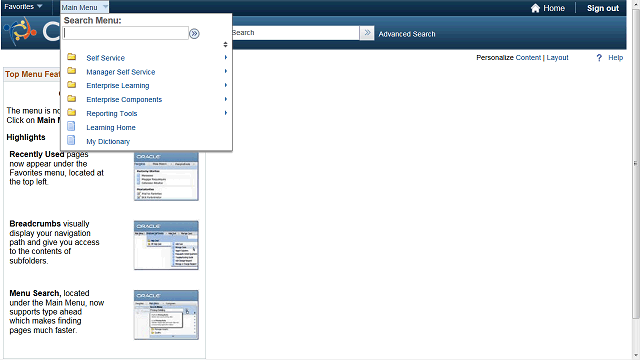This screenshot has height=360, width=640.
Task: Click the Enterprise Learning folder icon
Action: pos(71,84)
